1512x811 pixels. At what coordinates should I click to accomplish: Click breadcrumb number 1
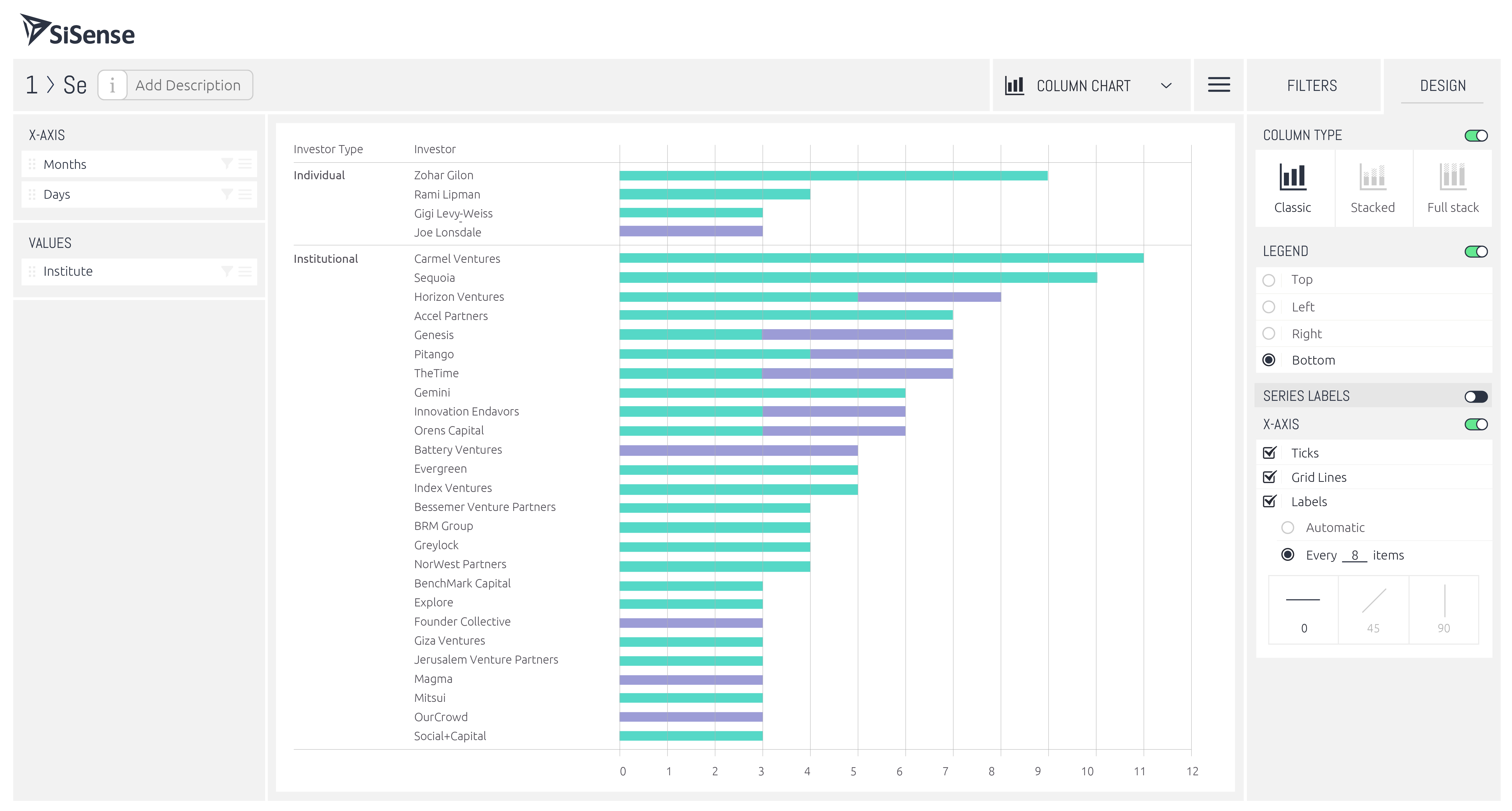[x=32, y=85]
